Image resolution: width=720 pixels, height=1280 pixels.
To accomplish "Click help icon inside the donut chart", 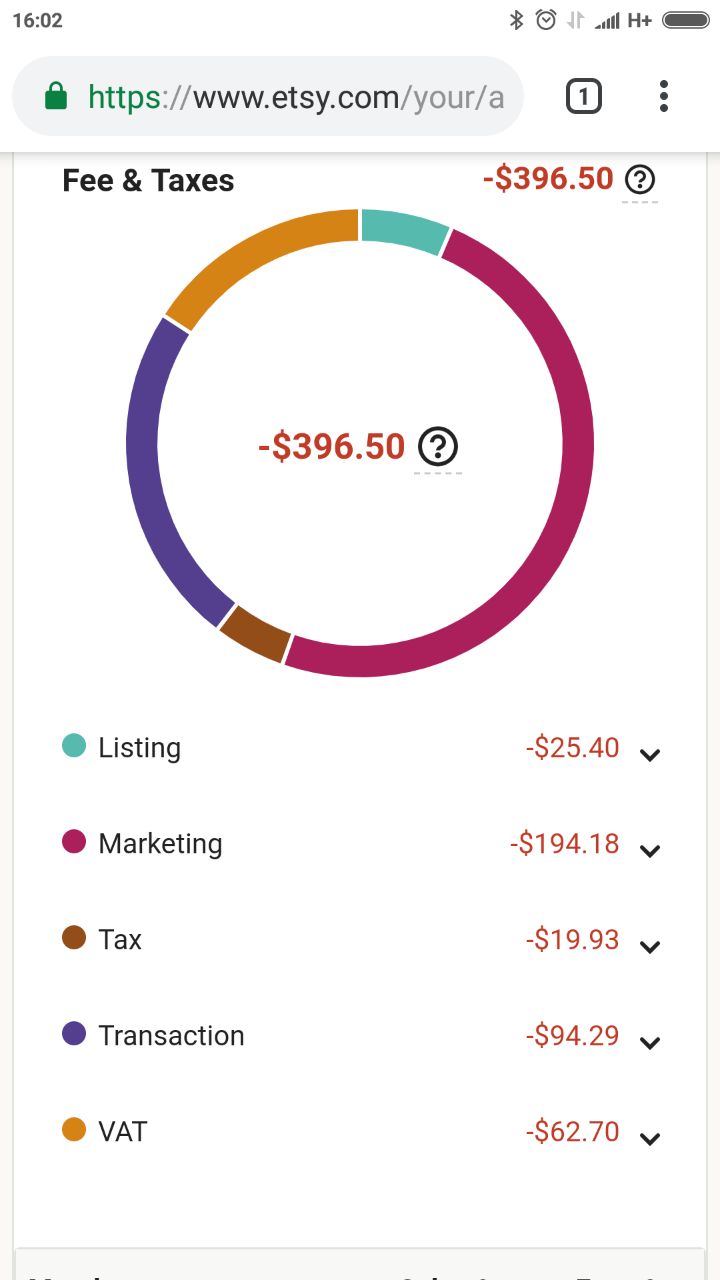I will tap(437, 447).
